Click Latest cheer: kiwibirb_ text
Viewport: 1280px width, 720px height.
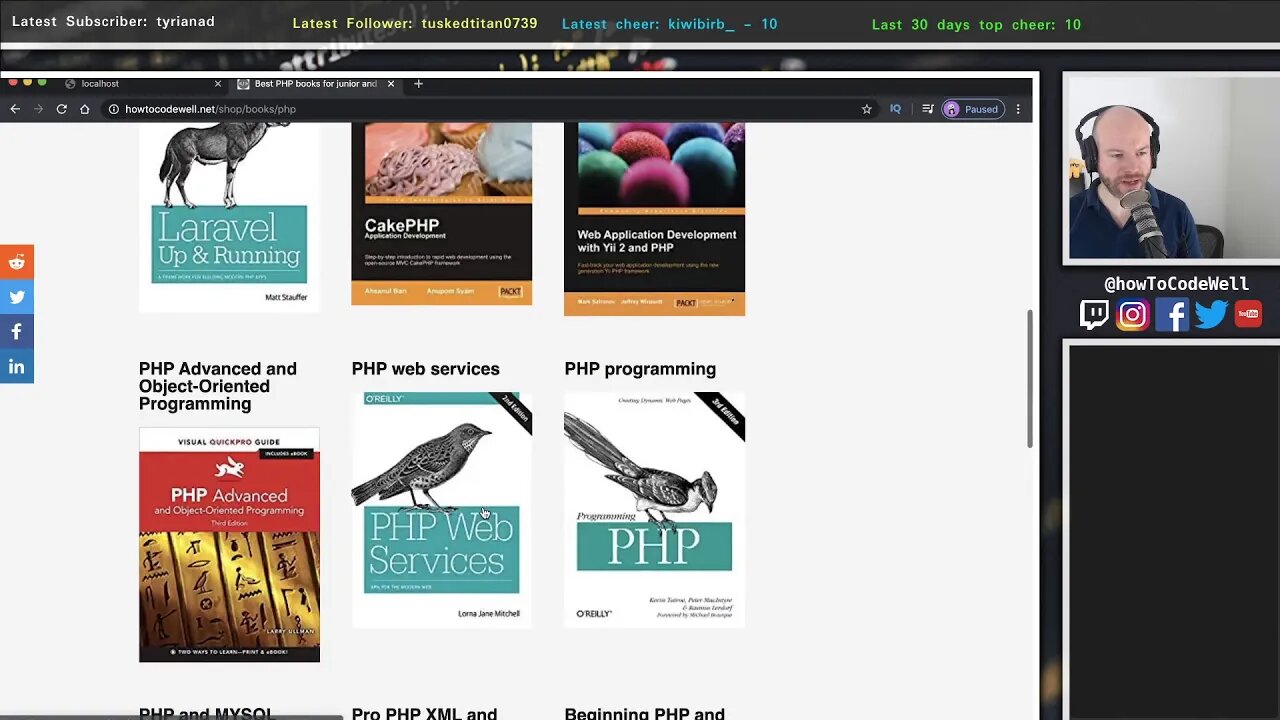(x=669, y=24)
